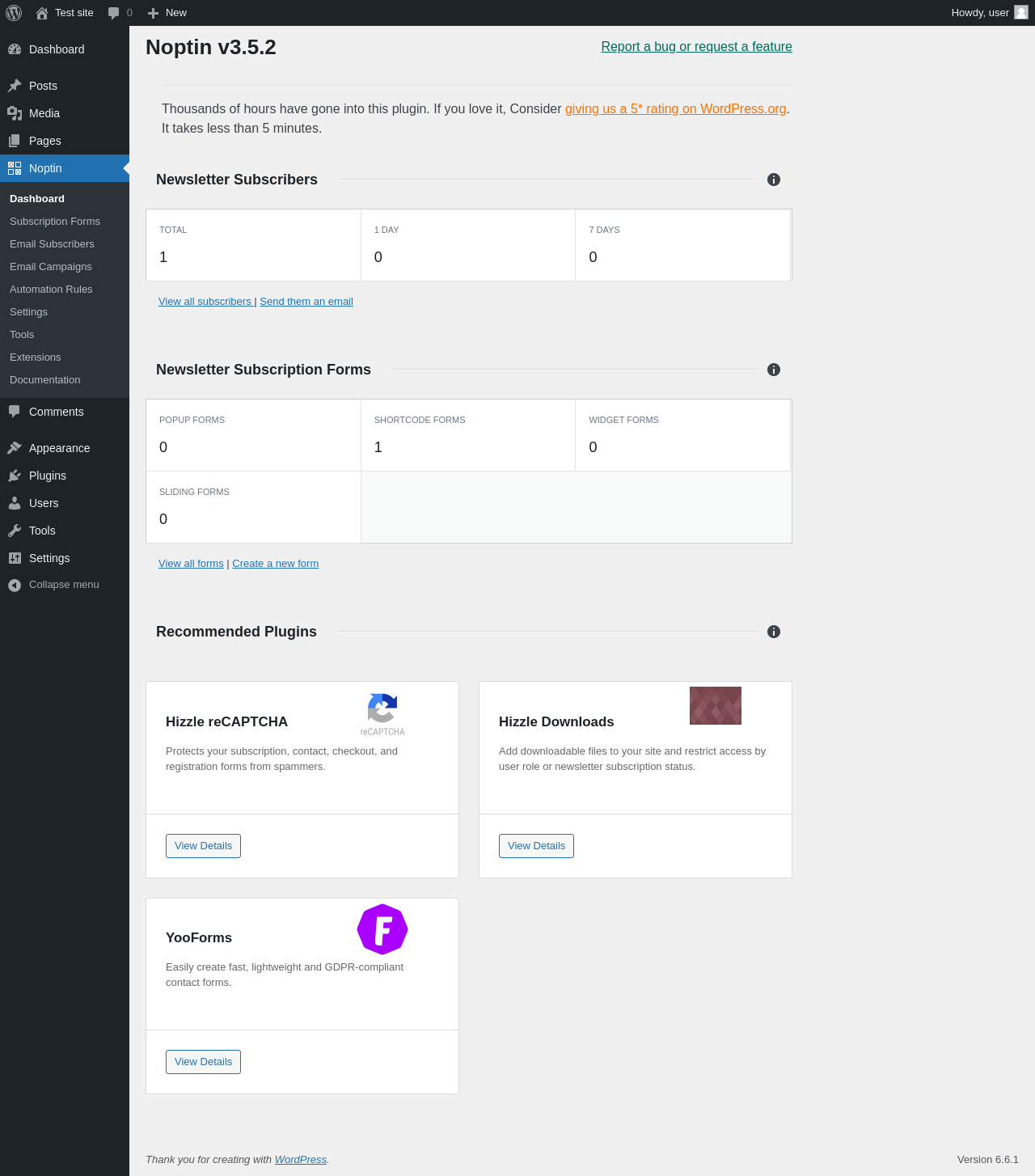Click the Noptin plugin icon in sidebar
Viewport: 1035px width, 1176px height.
pyautogui.click(x=15, y=168)
